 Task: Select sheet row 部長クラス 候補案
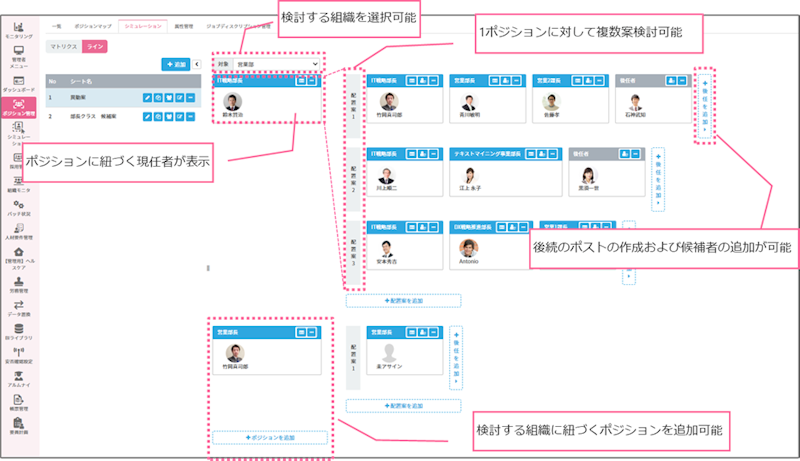tap(123, 117)
